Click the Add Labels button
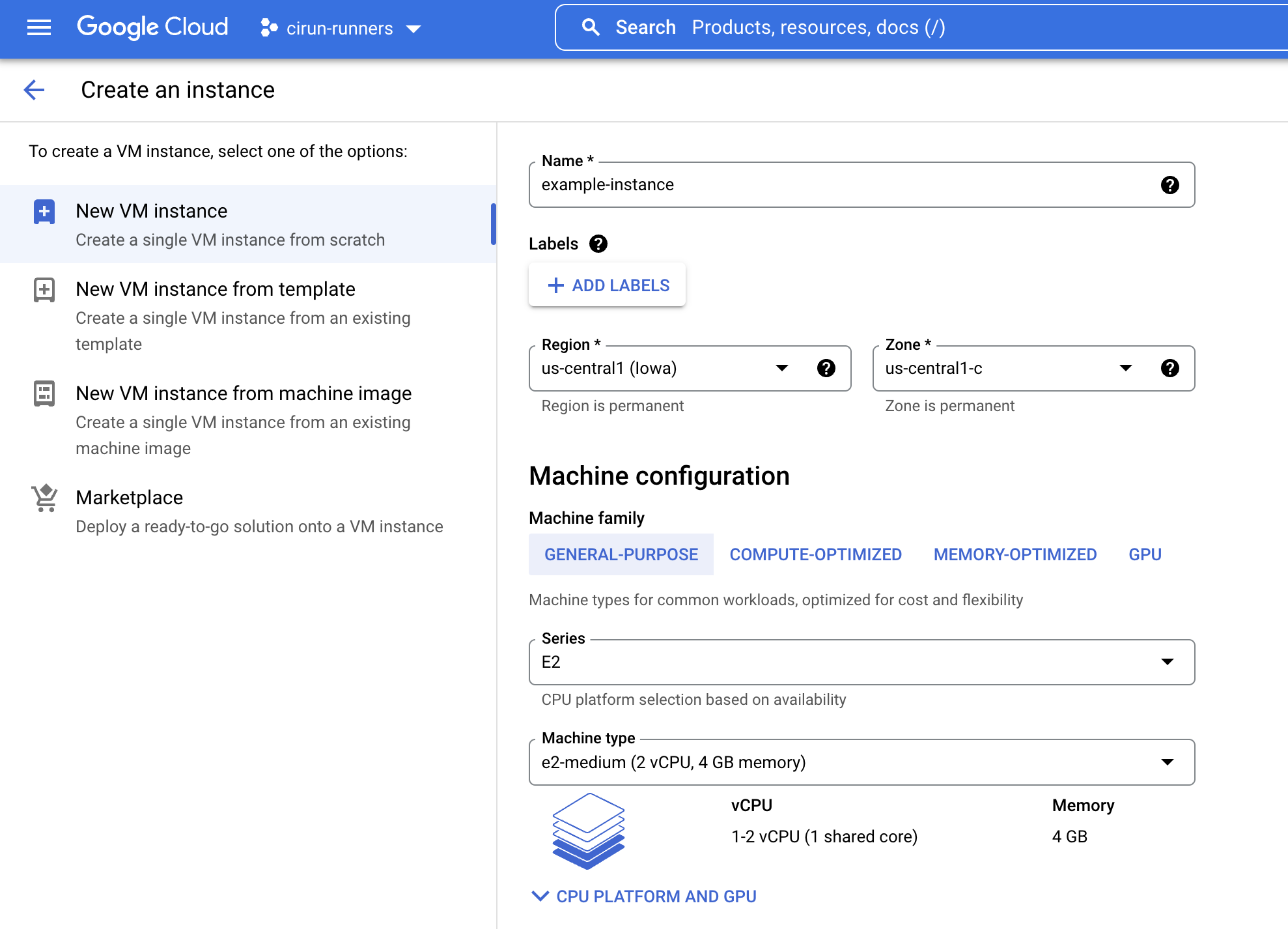 click(608, 285)
